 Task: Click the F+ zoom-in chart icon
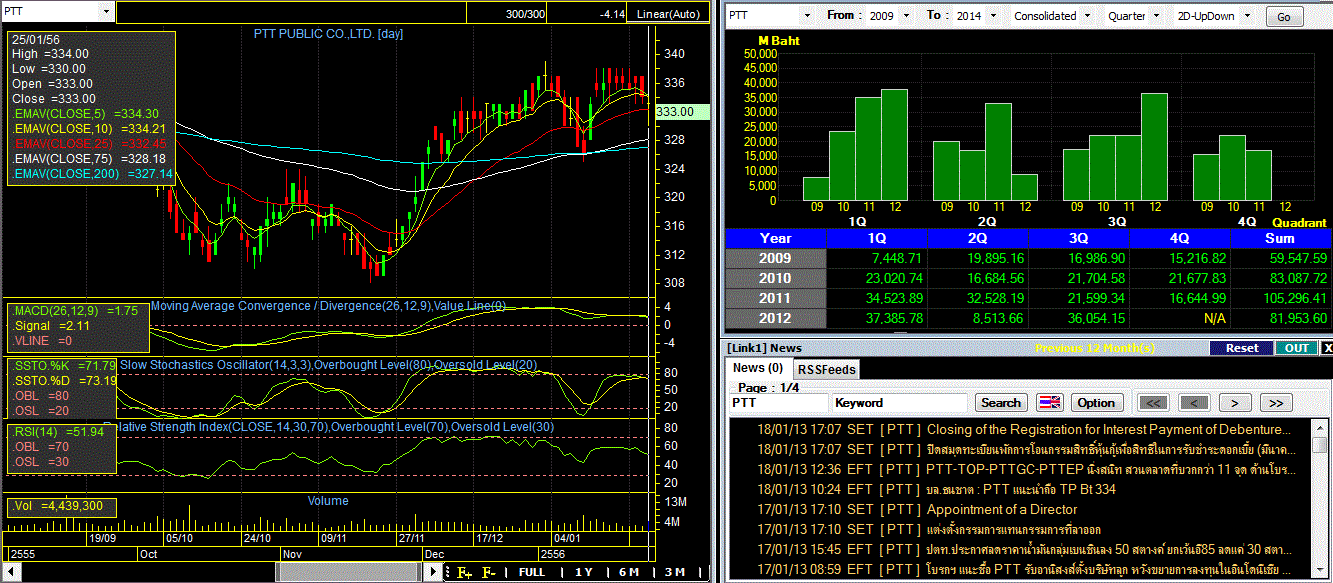pos(465,572)
